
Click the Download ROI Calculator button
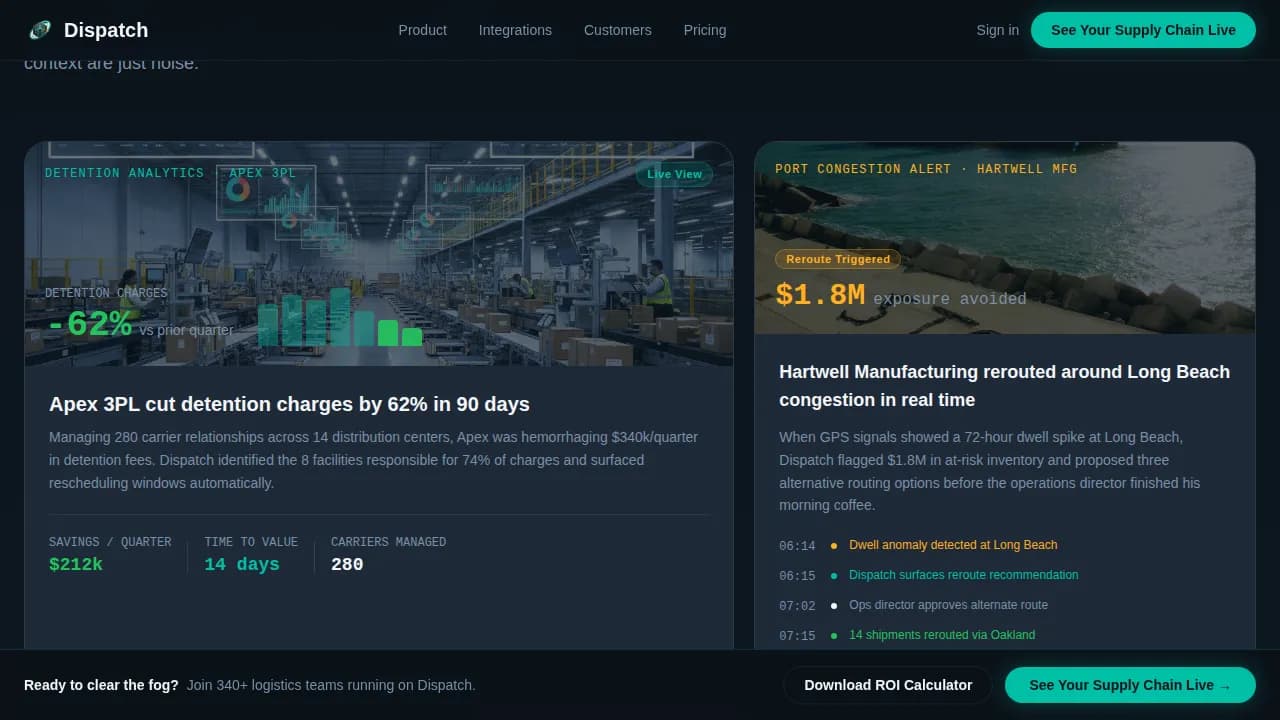pyautogui.click(x=888, y=685)
